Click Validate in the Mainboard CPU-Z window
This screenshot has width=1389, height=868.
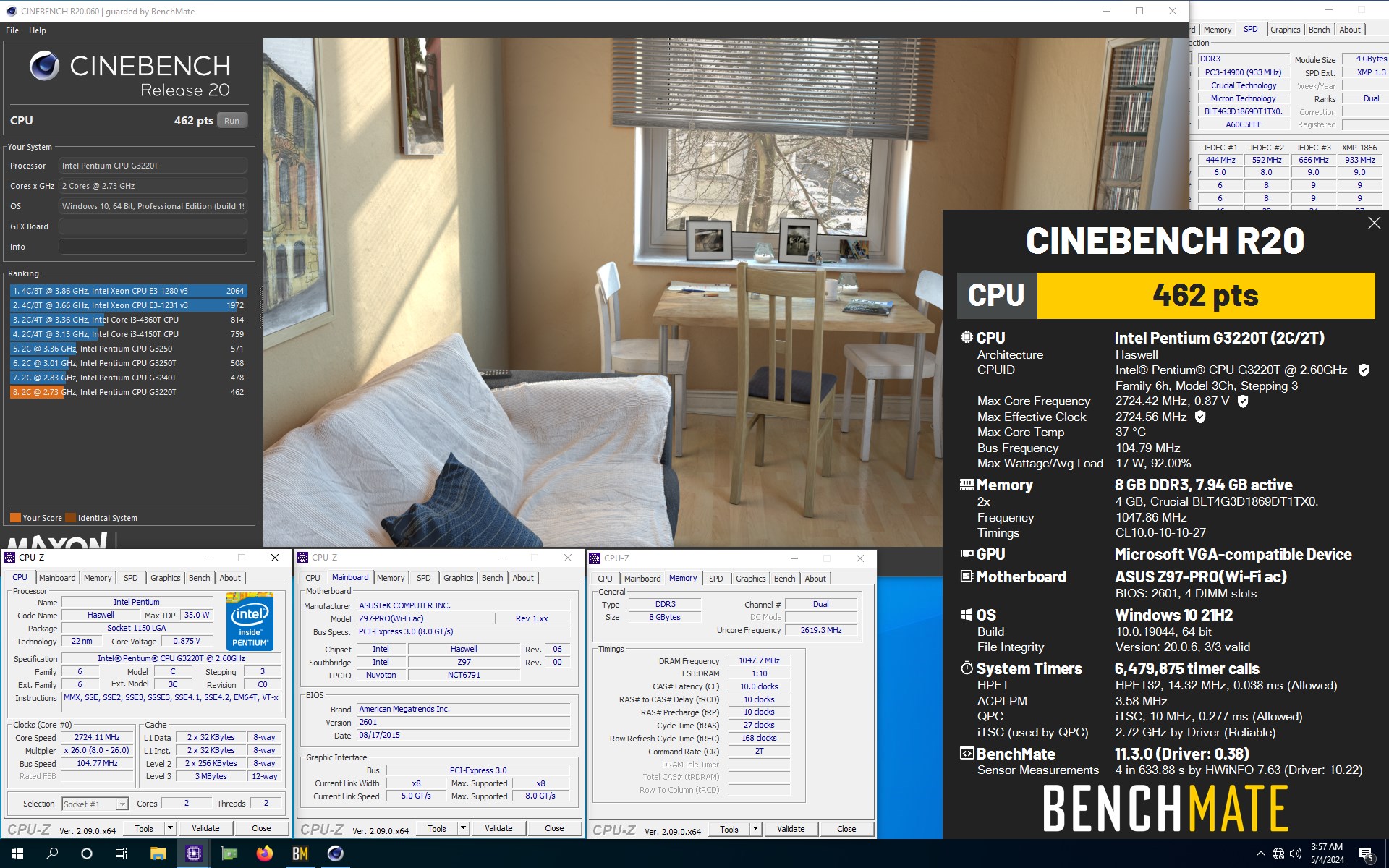(498, 828)
